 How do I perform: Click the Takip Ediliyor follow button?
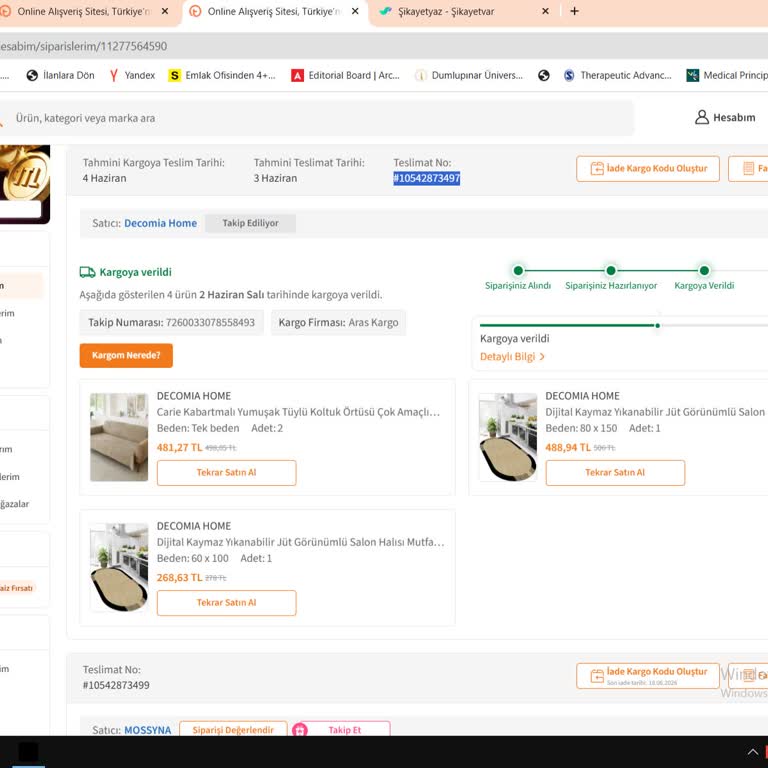coord(250,223)
